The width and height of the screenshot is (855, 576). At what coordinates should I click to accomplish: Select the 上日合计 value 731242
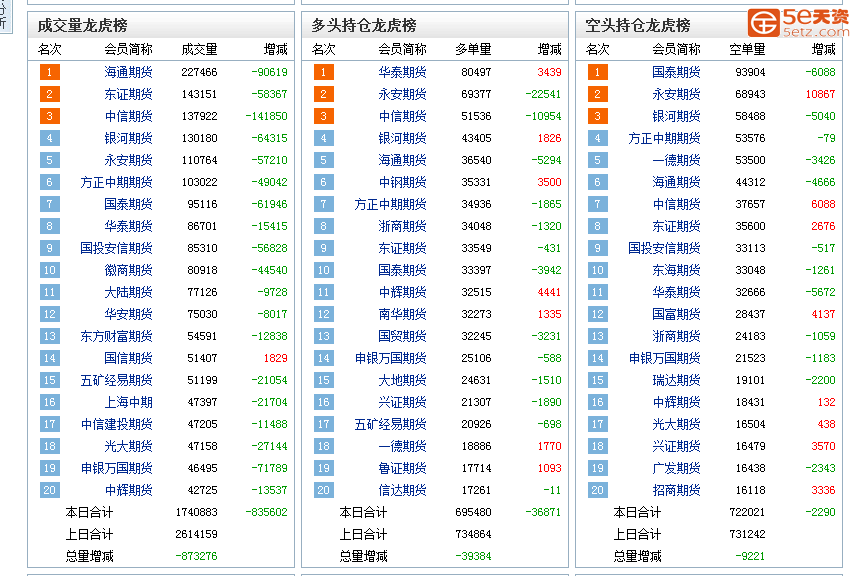point(748,535)
